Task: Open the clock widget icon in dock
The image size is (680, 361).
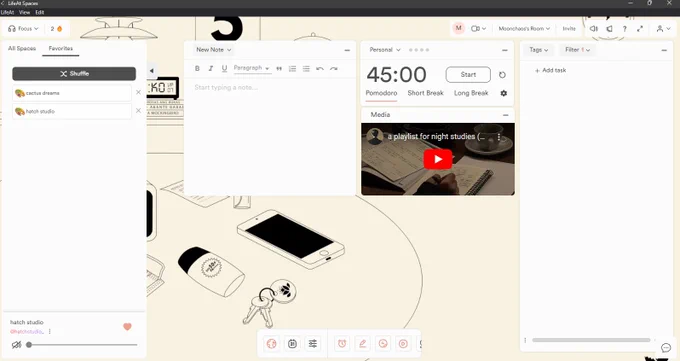Action: (x=383, y=344)
